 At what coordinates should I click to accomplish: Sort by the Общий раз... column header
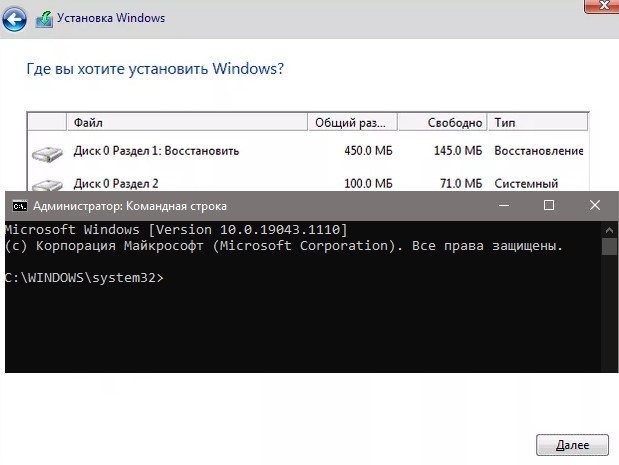coord(352,122)
